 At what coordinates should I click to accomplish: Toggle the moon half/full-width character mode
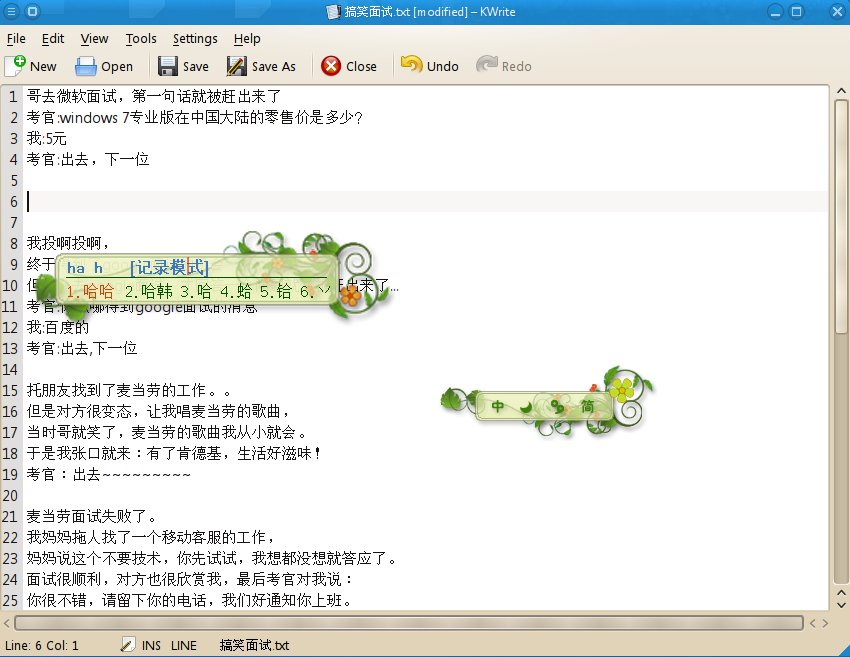[x=524, y=406]
